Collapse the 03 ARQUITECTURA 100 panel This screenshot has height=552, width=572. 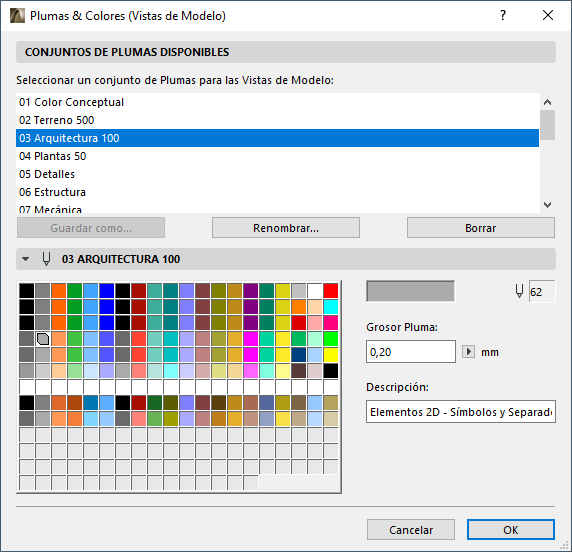(x=25, y=259)
